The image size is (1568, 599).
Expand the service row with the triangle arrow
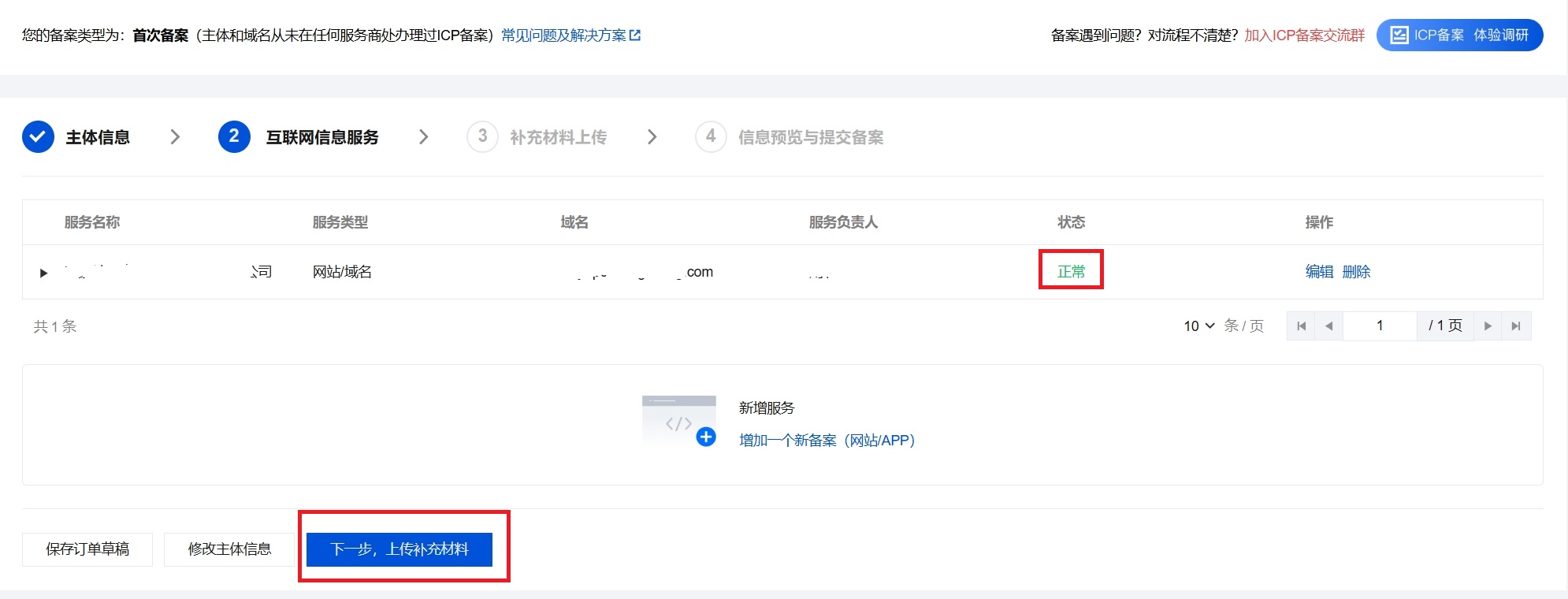pos(43,273)
